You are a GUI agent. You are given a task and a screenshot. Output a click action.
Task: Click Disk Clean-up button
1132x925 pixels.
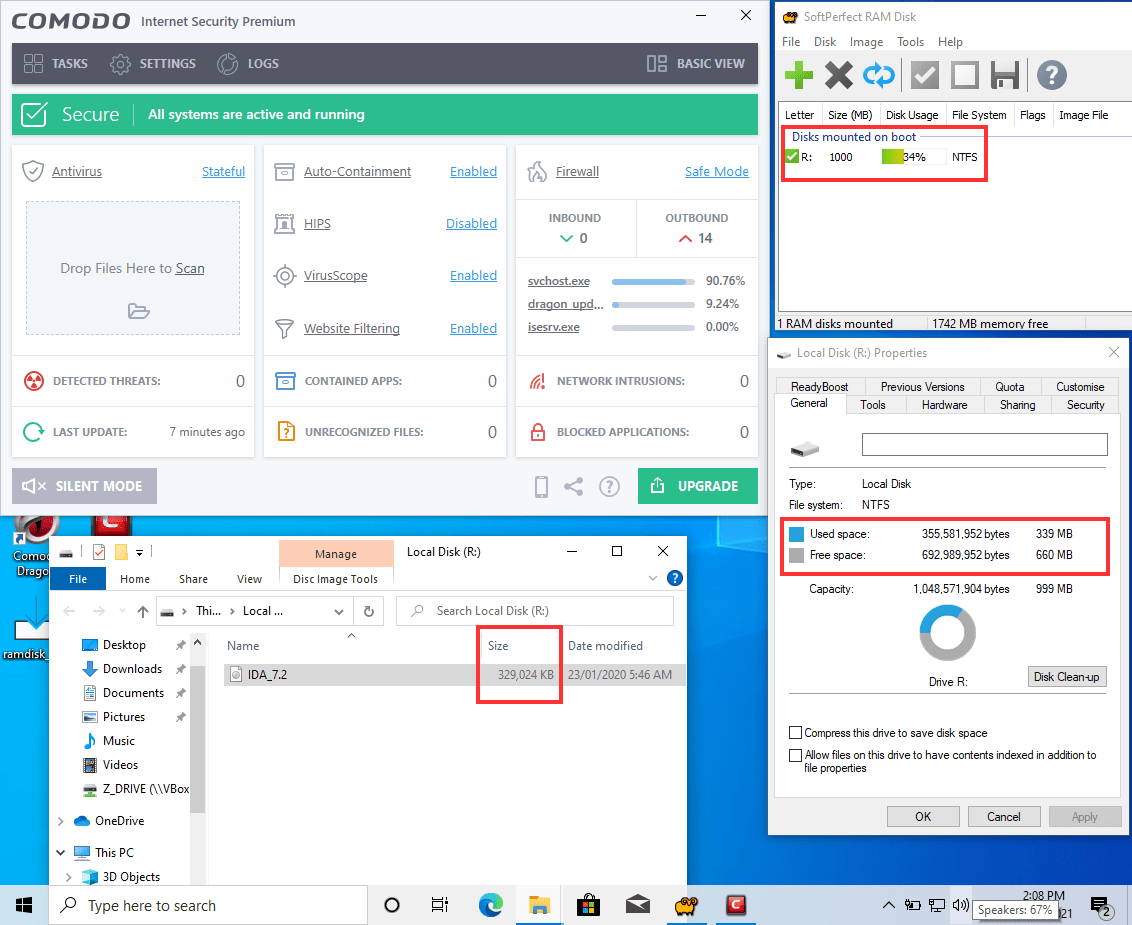tap(1066, 677)
